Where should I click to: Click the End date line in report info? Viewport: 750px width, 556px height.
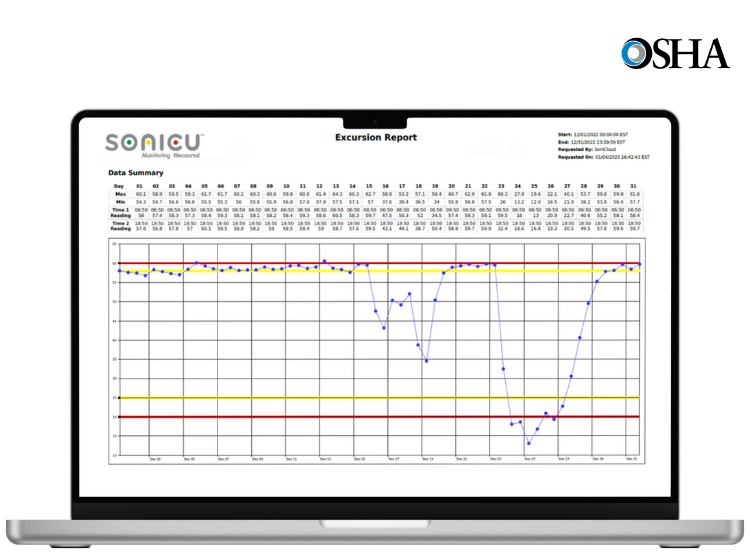[x=599, y=142]
